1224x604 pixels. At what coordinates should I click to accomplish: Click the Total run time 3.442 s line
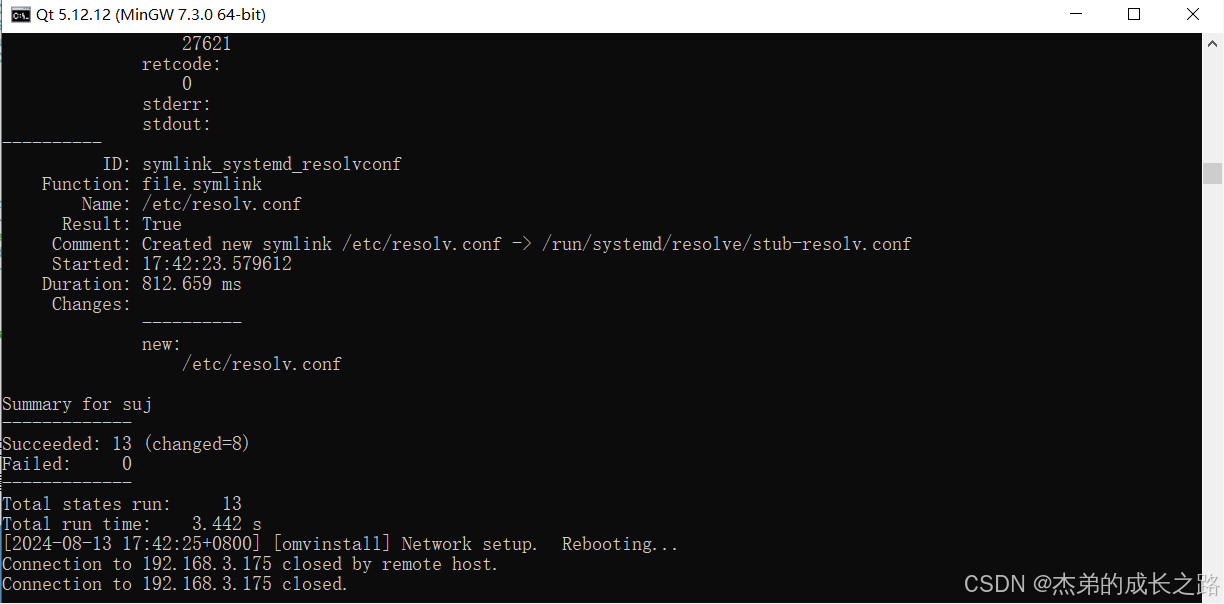[x=132, y=524]
